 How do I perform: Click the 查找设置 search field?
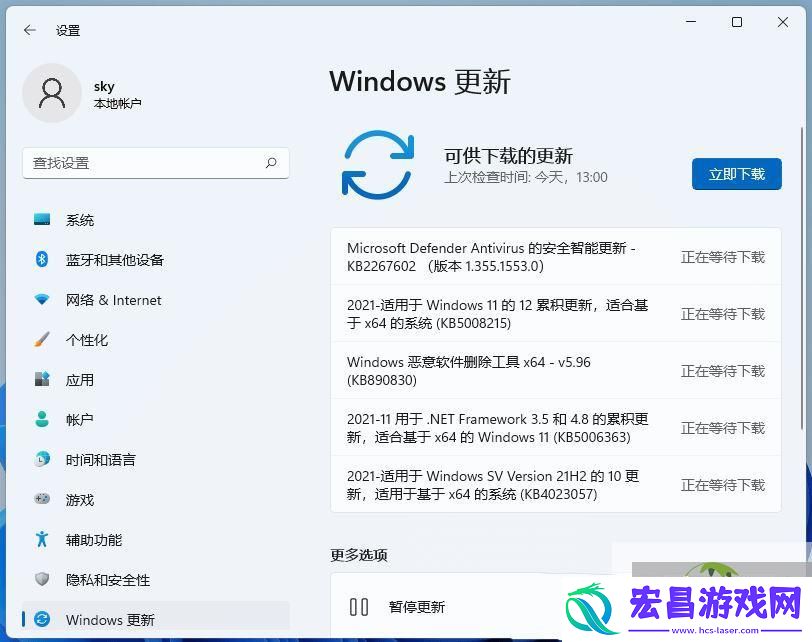tap(155, 163)
